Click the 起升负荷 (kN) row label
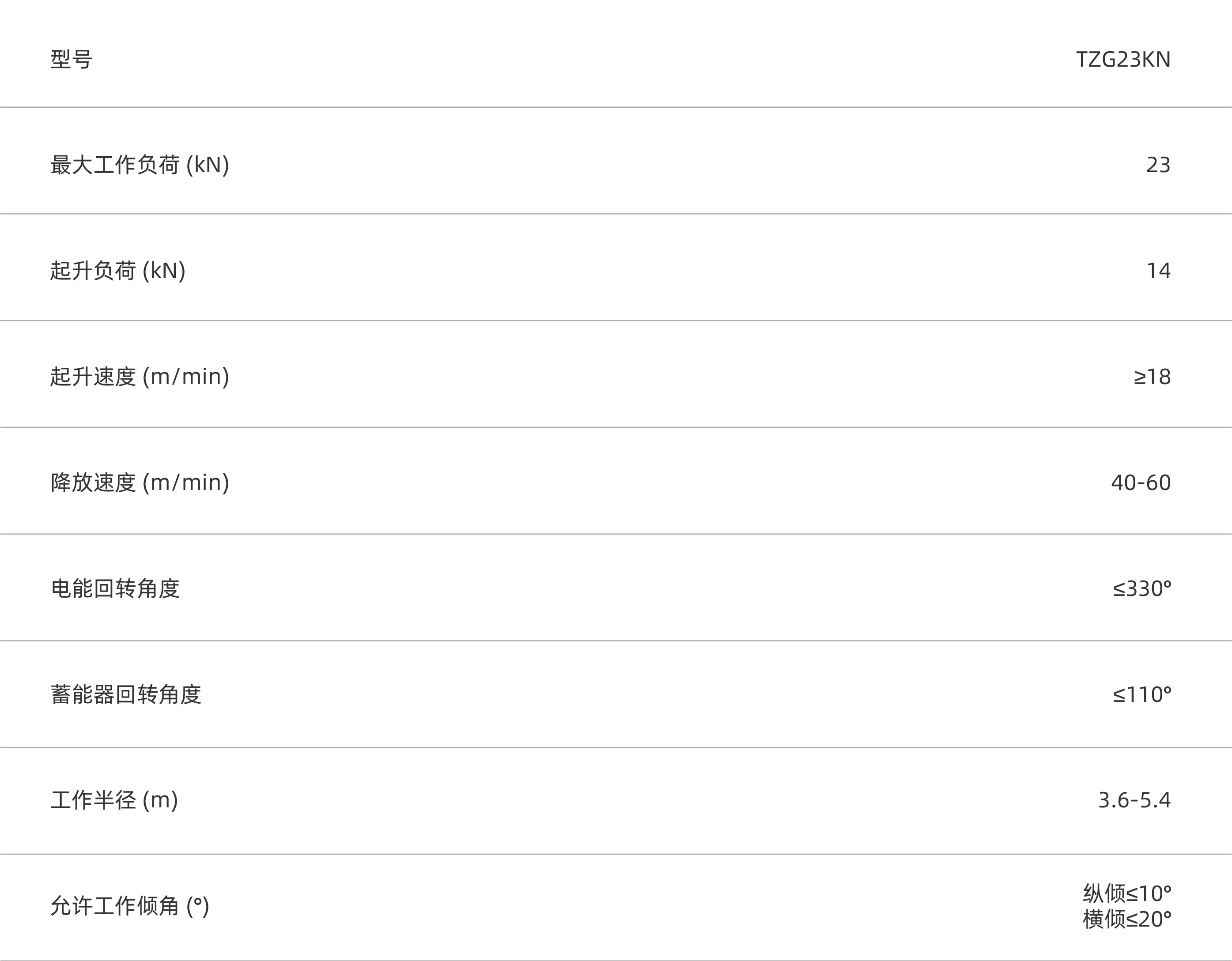This screenshot has height=961, width=1232. (118, 271)
